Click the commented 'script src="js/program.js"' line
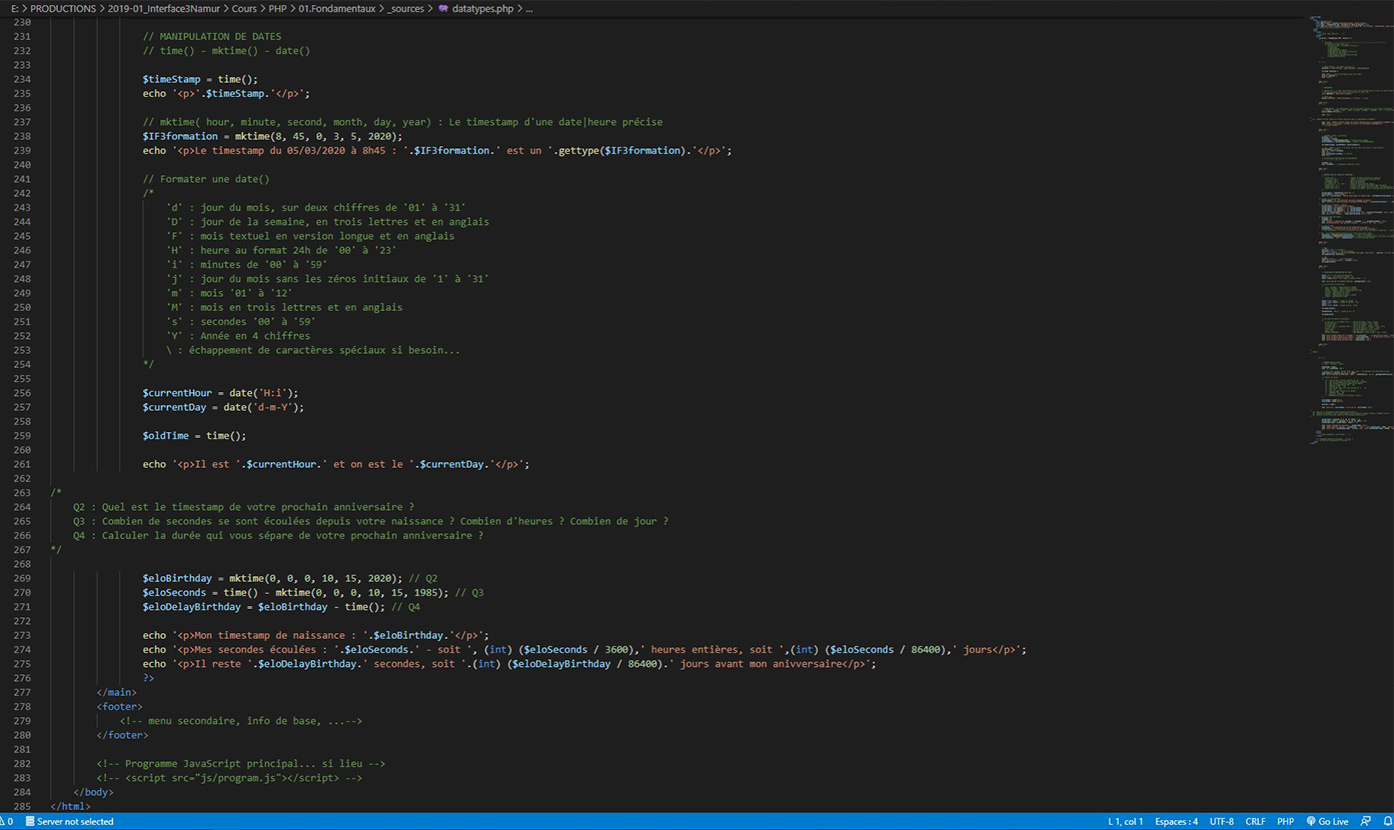The height and width of the screenshot is (830, 1394). point(230,778)
